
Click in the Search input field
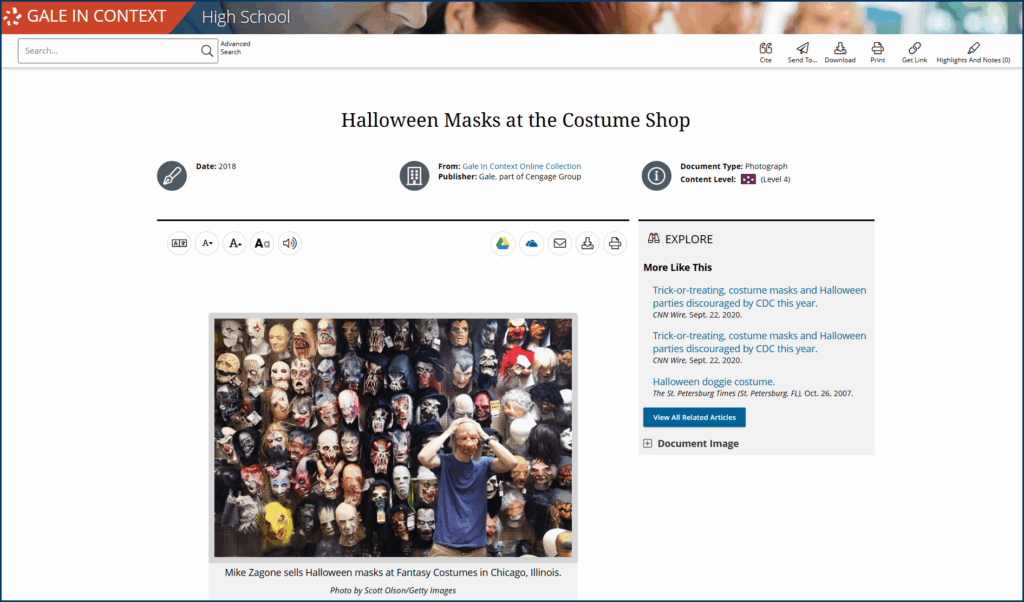coord(110,51)
